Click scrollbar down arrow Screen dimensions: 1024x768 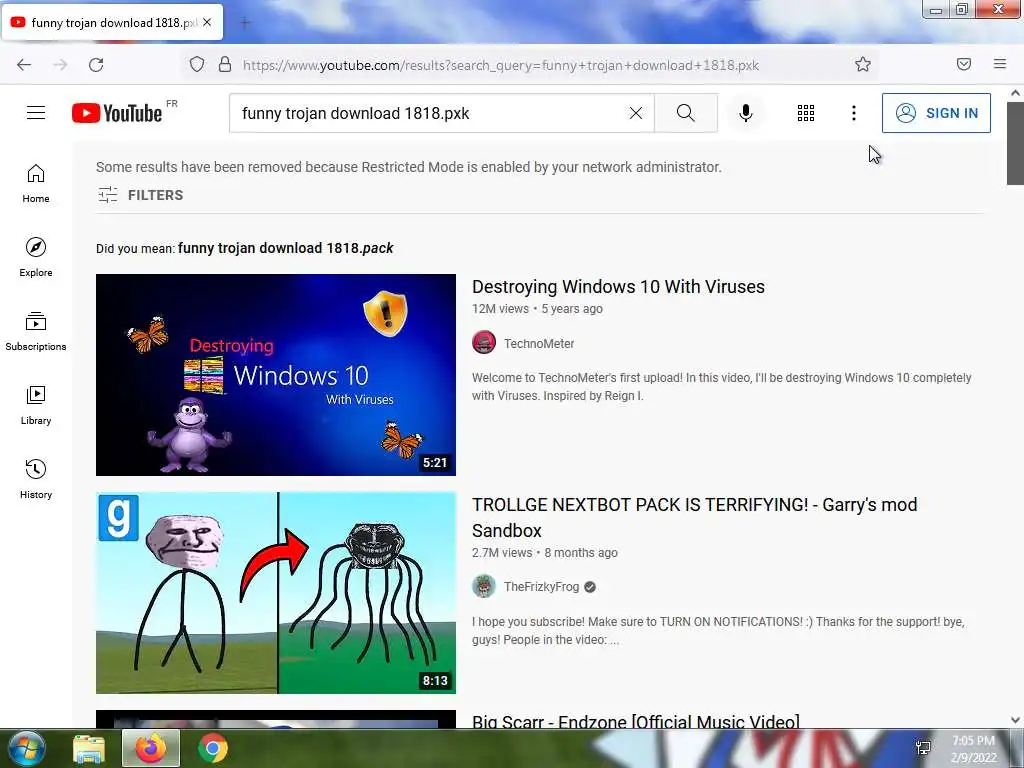1016,720
